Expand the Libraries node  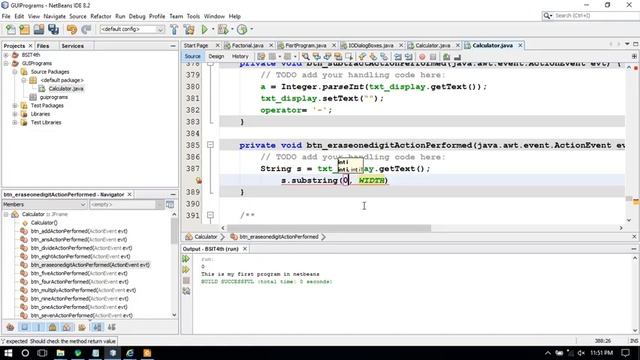click(x=15, y=114)
